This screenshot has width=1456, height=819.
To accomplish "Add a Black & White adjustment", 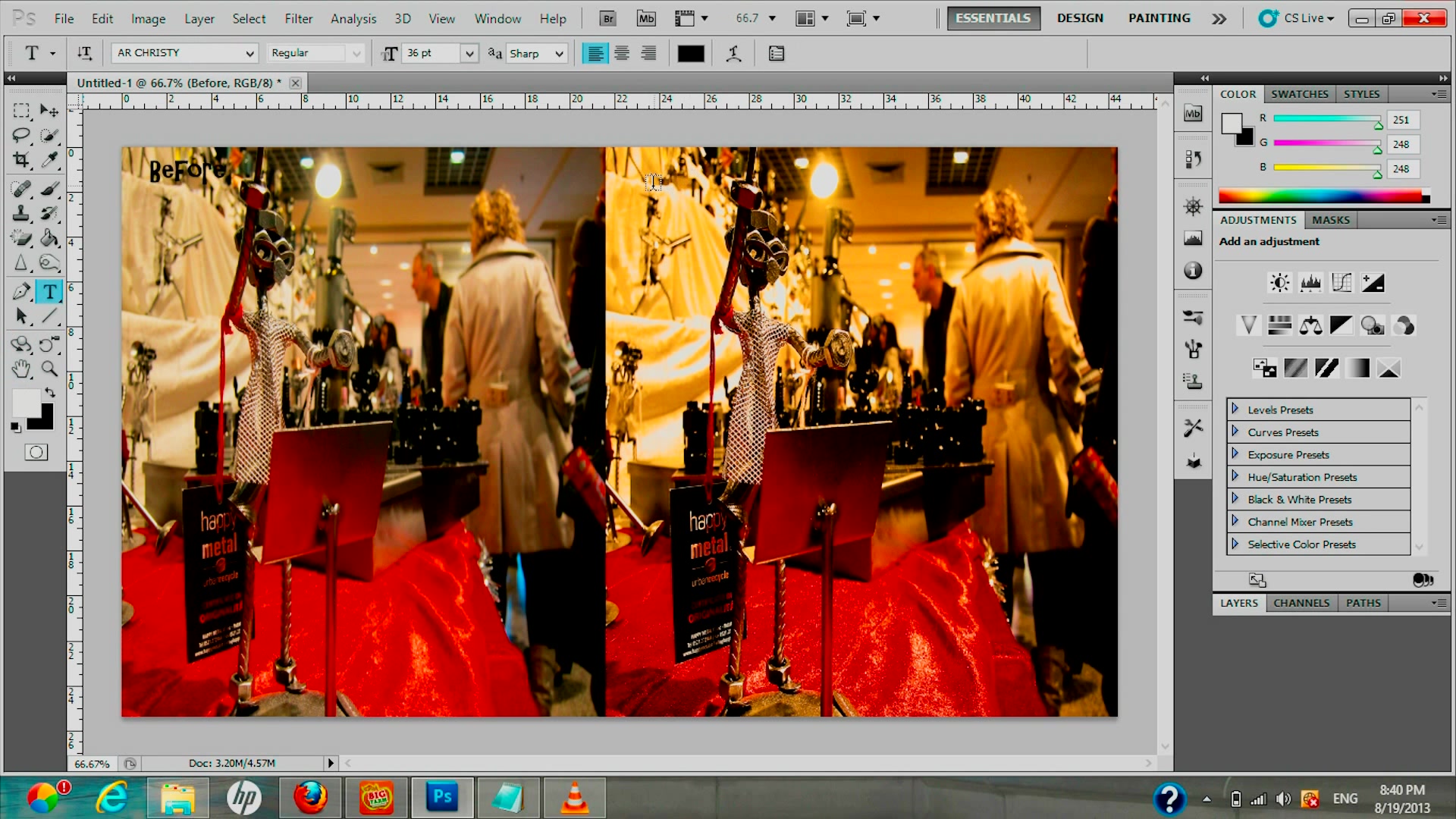I will [1341, 325].
